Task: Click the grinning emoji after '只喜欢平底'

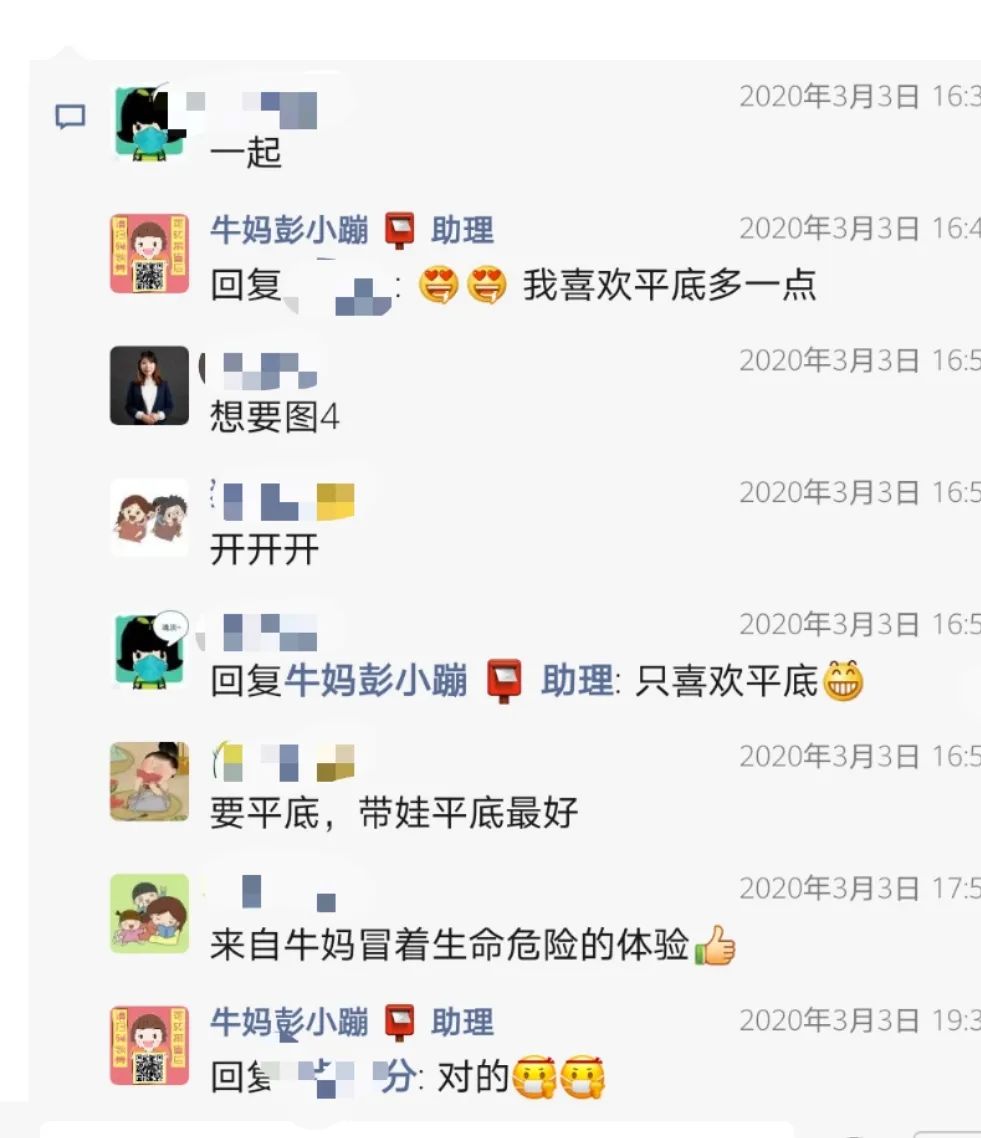Action: (842, 681)
